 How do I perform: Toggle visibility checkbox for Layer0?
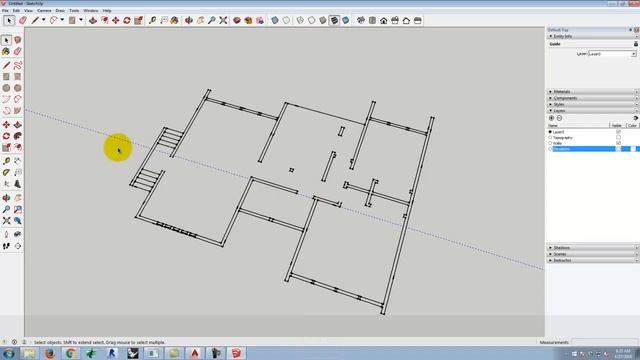tap(618, 132)
